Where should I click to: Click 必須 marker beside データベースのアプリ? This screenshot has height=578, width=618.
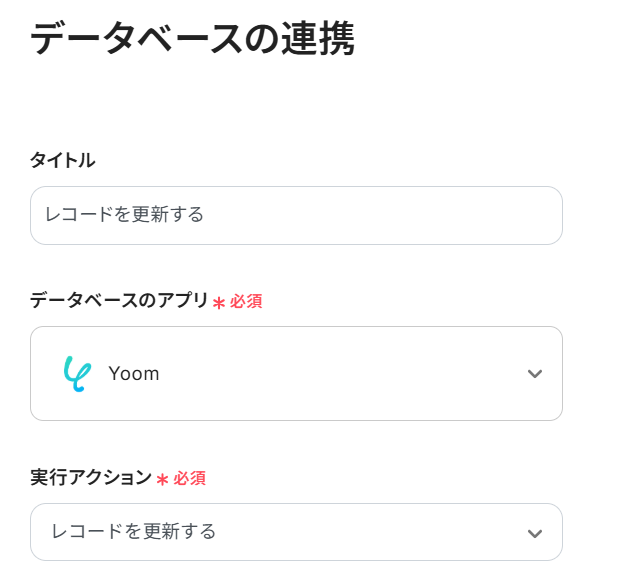[x=246, y=301]
